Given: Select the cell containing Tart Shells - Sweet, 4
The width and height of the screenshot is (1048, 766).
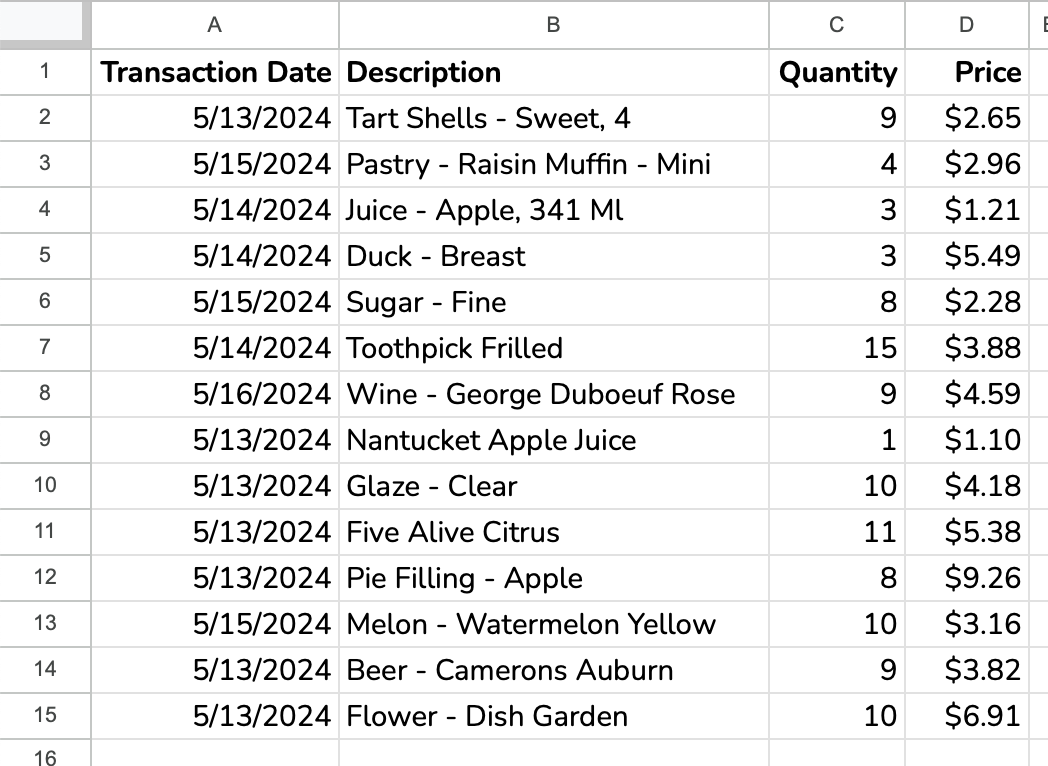Looking at the screenshot, I should (x=553, y=118).
